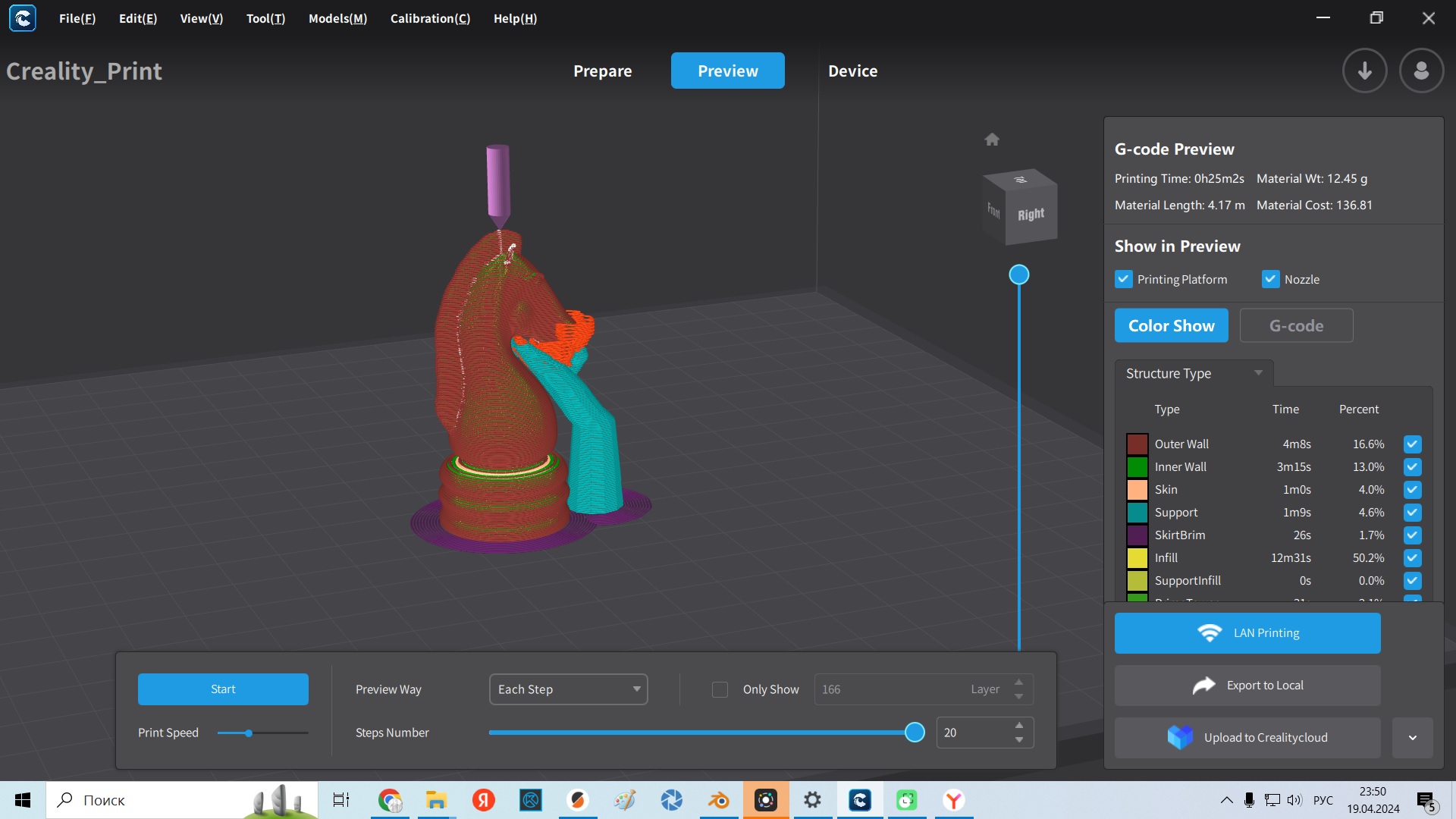Open the user account profile icon
This screenshot has width=1456, height=819.
click(x=1421, y=71)
